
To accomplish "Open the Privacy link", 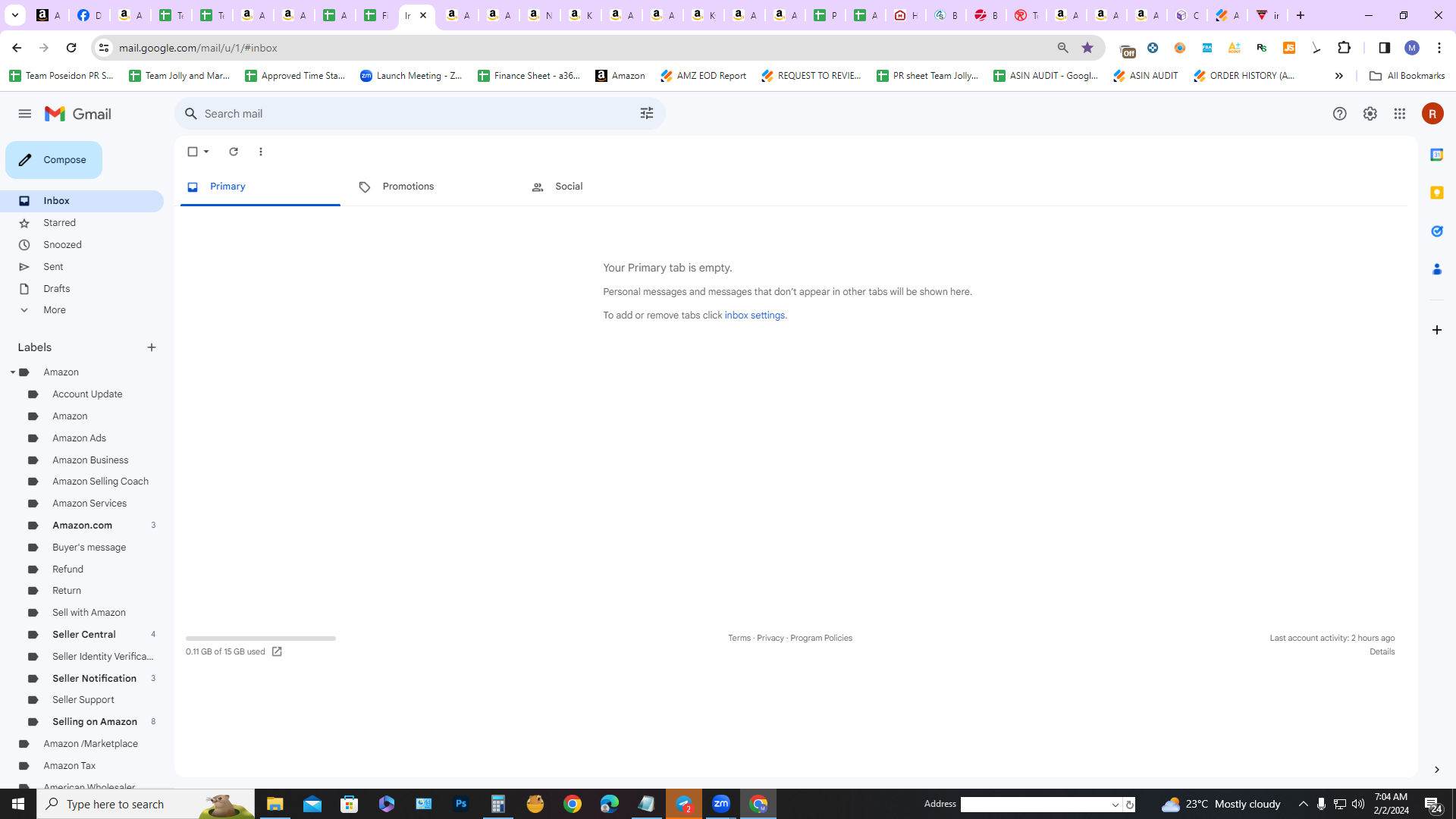I will [x=770, y=639].
